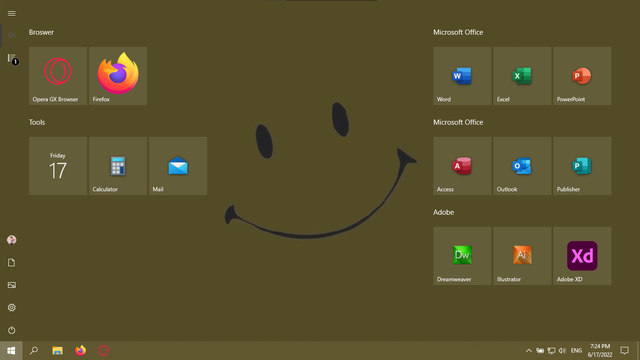Open the user account avatar
The width and height of the screenshot is (640, 360).
pyautogui.click(x=11, y=240)
